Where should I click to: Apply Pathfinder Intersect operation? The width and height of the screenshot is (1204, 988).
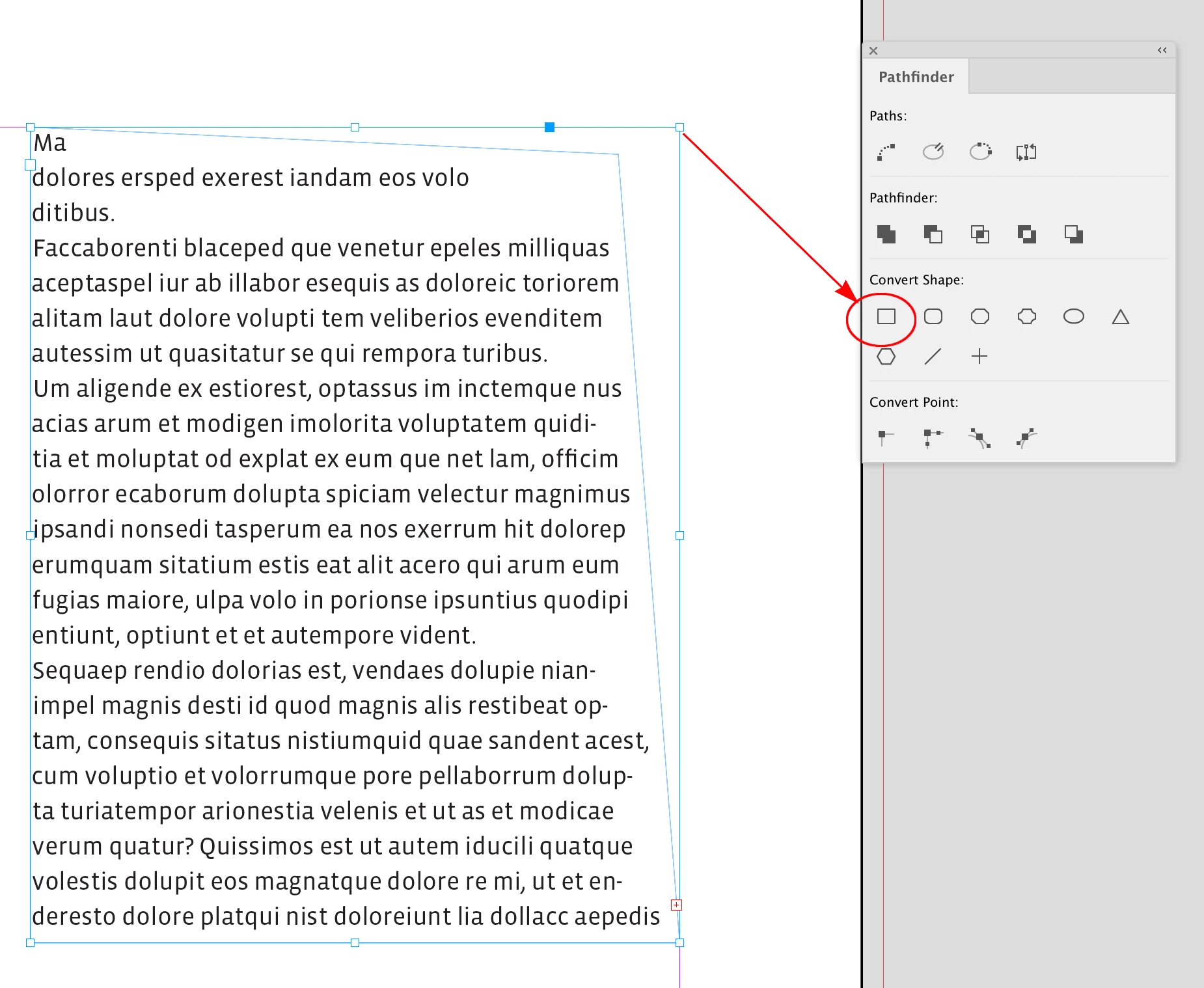[979, 234]
